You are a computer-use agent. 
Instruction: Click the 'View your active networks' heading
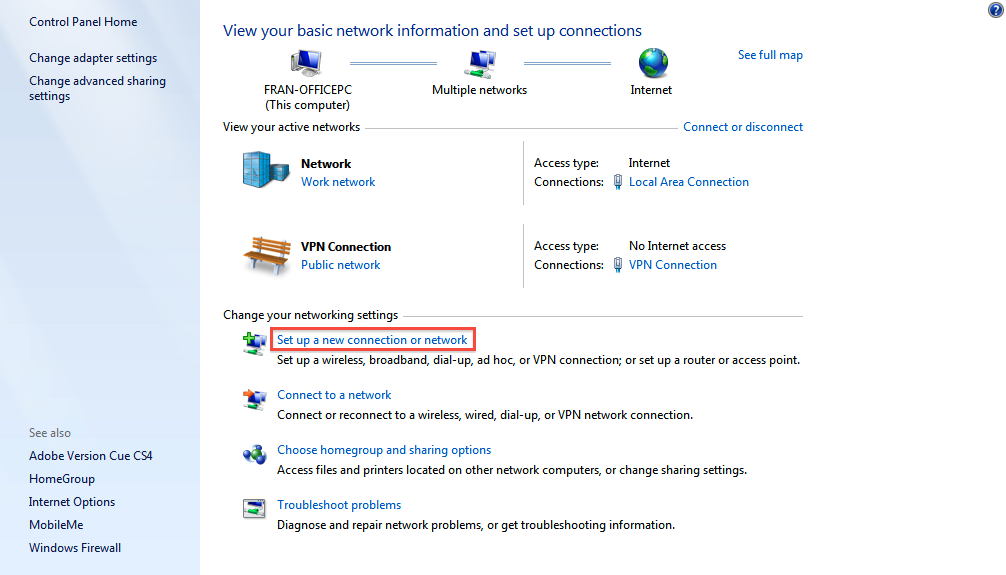291,127
